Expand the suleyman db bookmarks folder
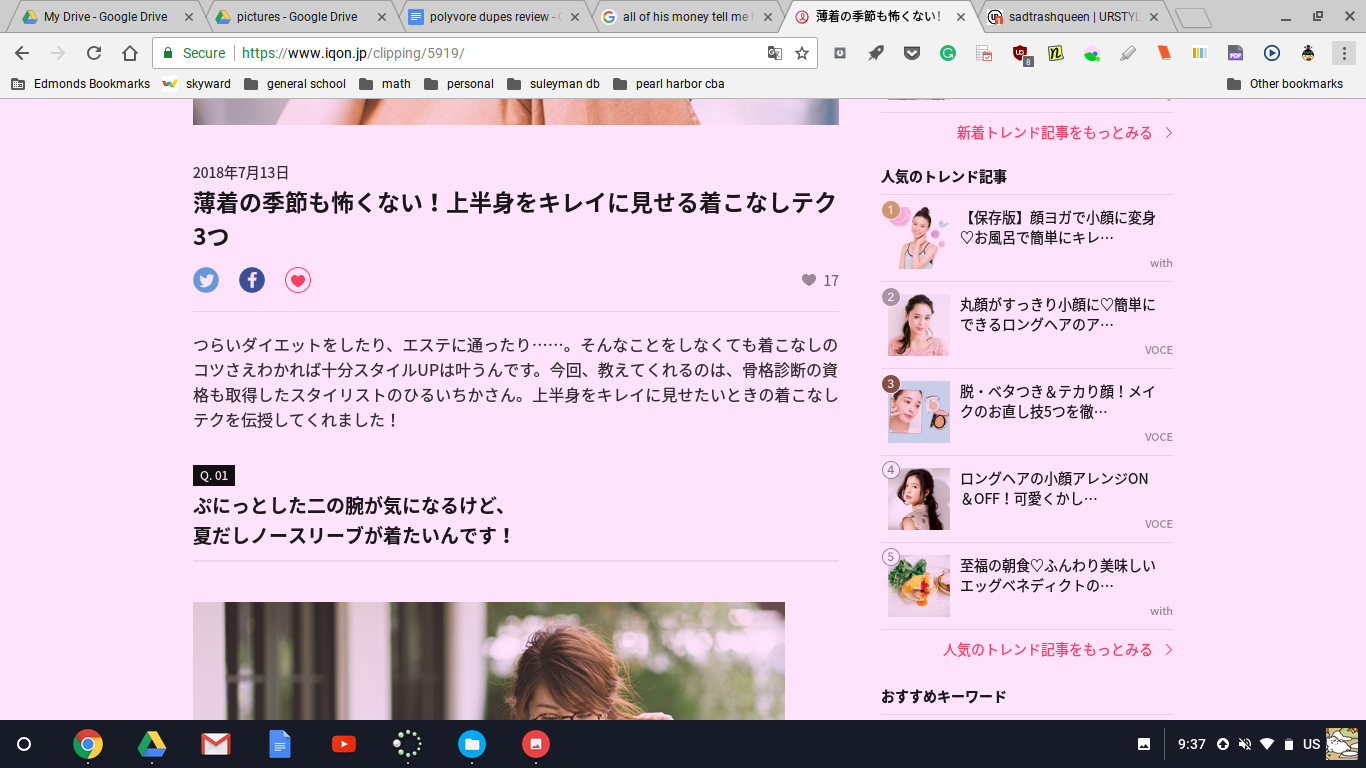This screenshot has width=1366, height=768. [553, 84]
